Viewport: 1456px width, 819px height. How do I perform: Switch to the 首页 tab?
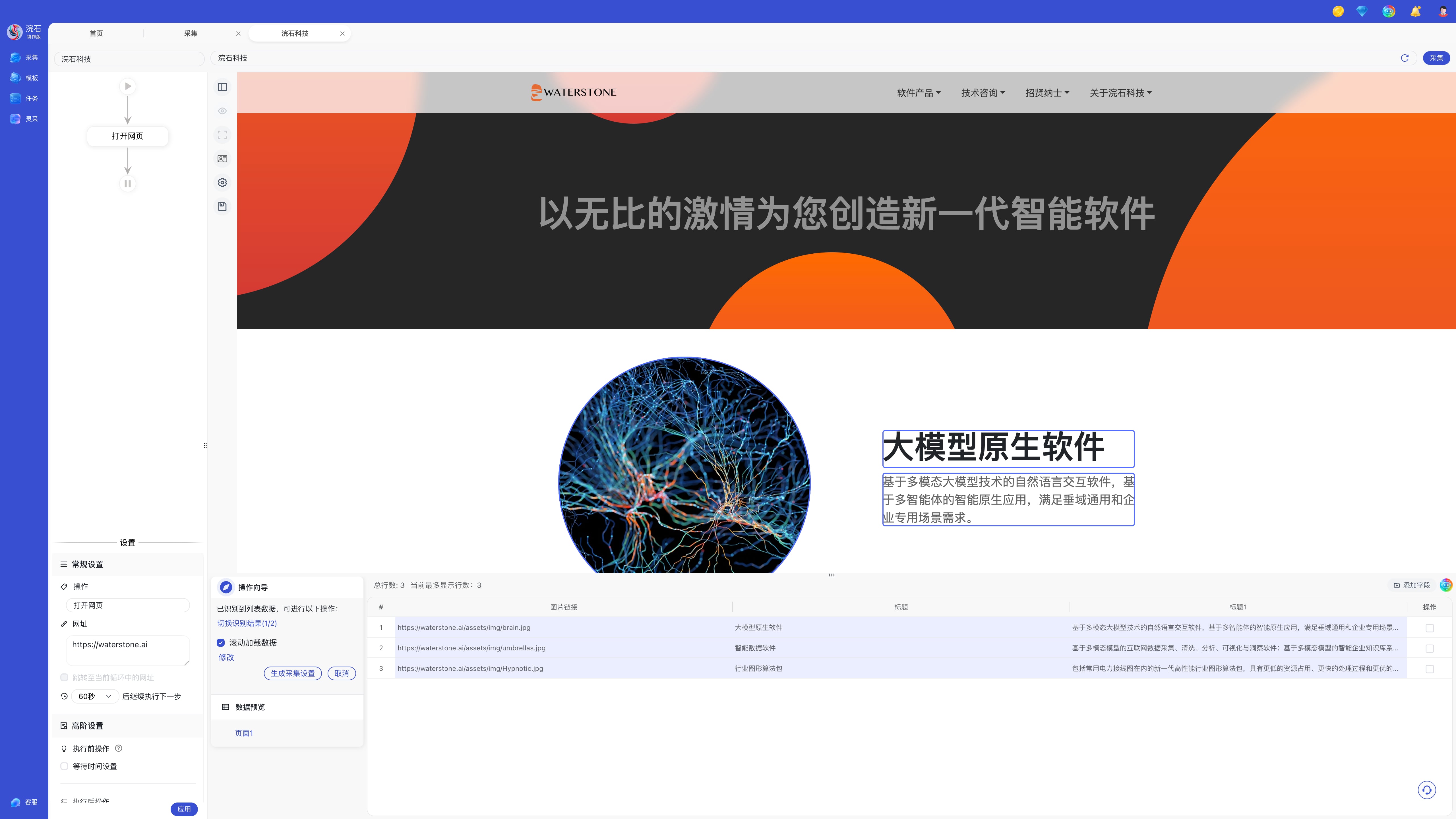pyautogui.click(x=96, y=33)
